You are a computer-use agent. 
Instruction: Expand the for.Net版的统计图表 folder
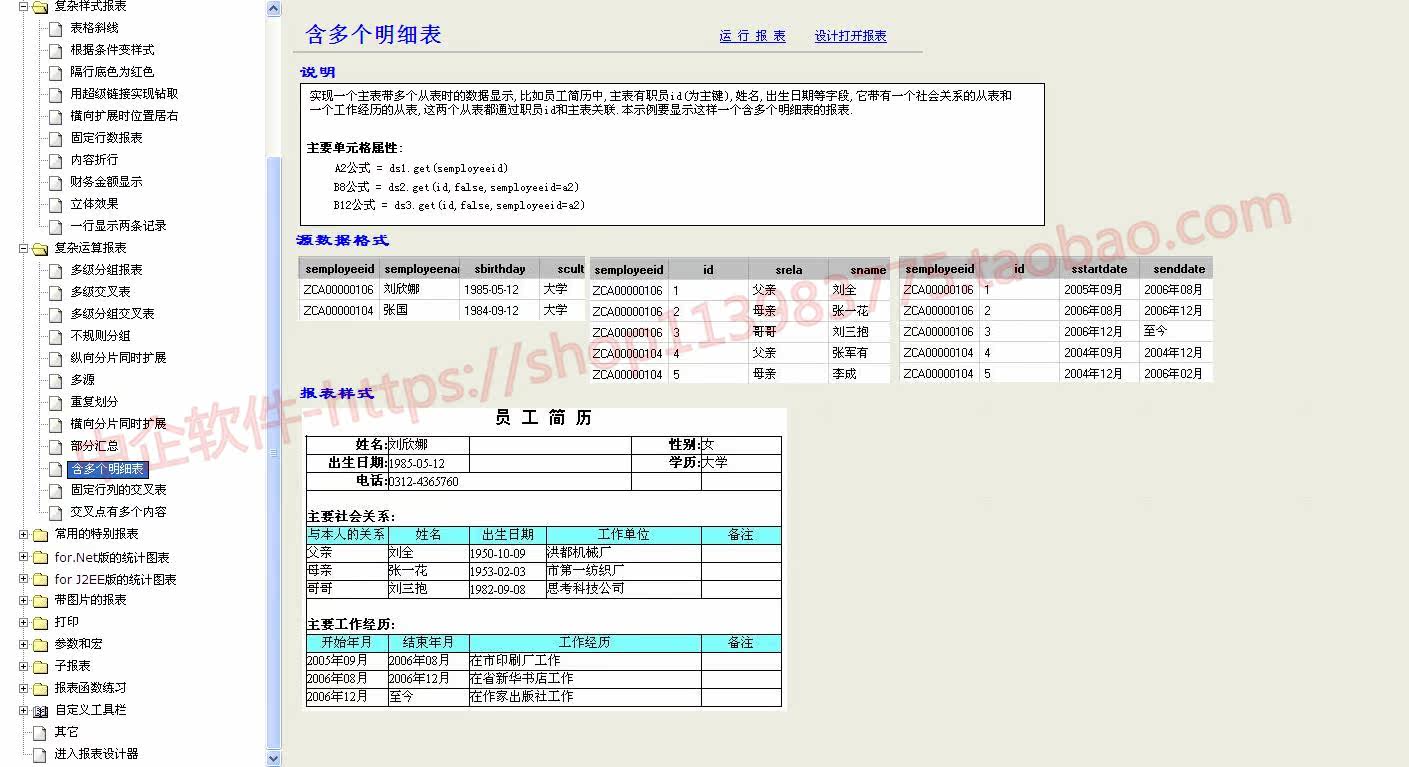[x=23, y=557]
